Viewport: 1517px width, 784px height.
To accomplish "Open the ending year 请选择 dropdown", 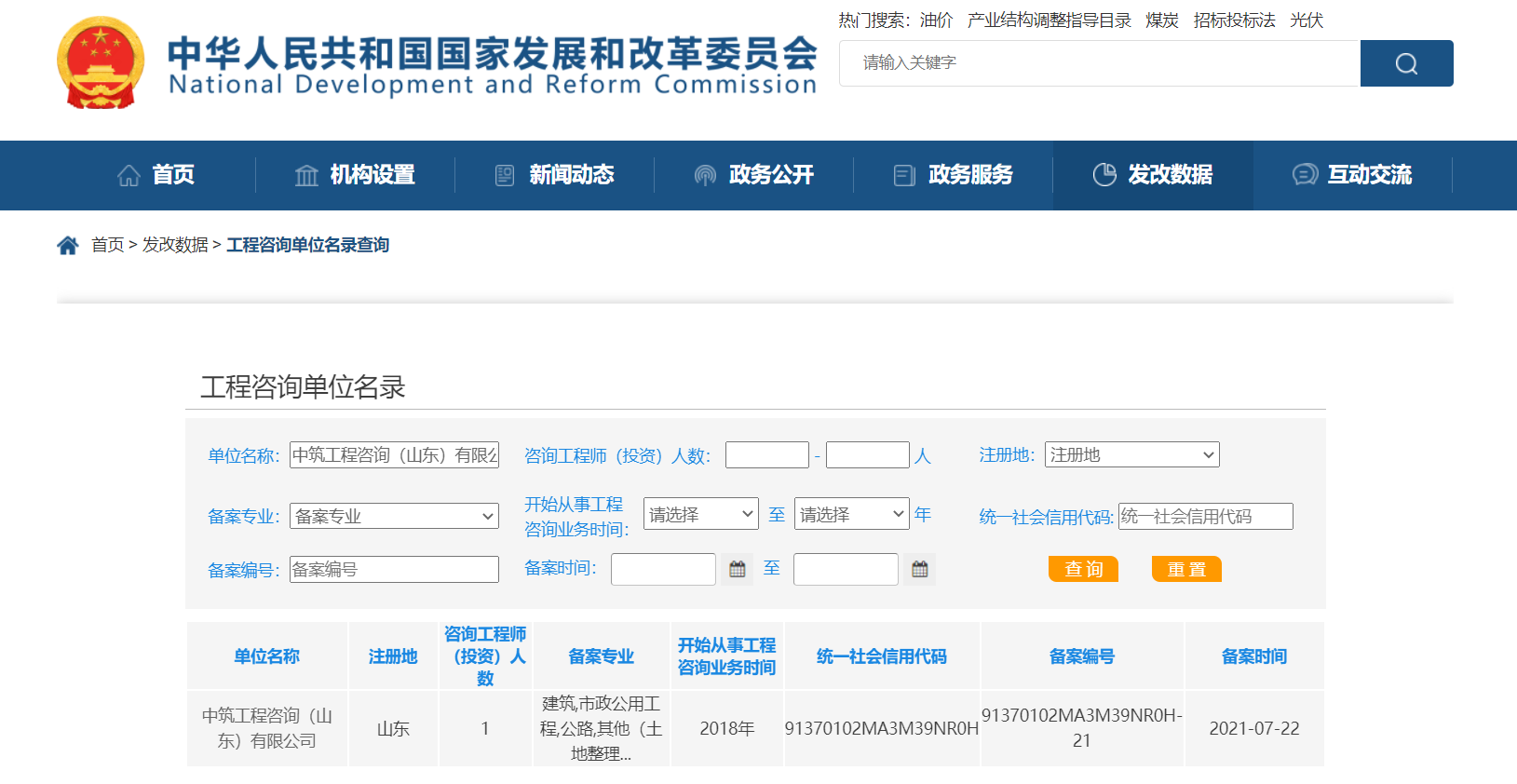I will coord(851,514).
